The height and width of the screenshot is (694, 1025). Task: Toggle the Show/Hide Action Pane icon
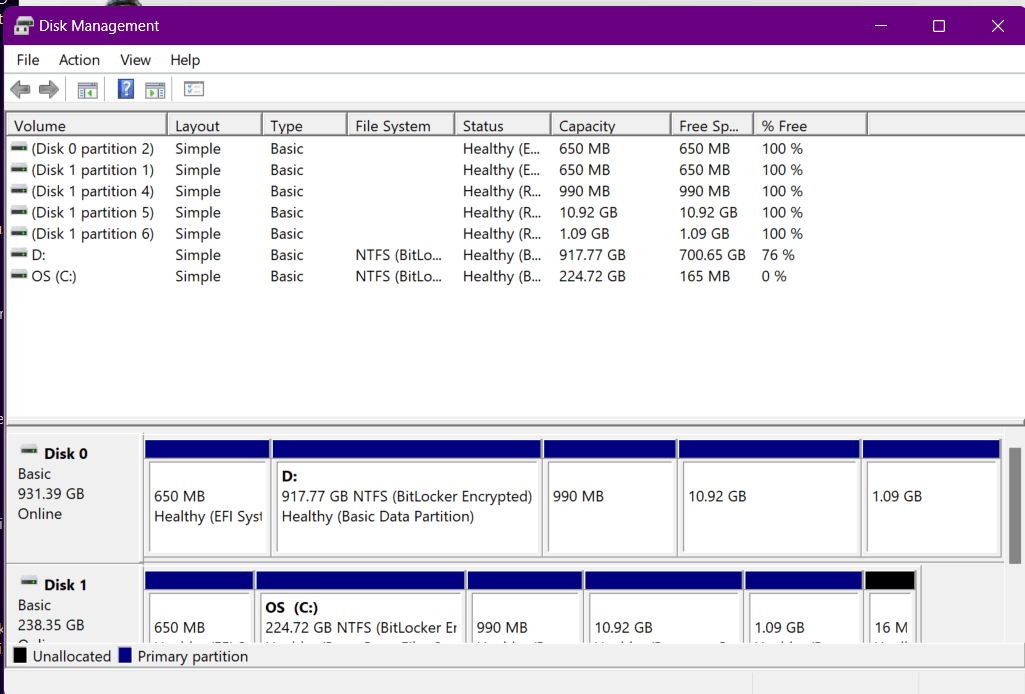click(x=155, y=90)
